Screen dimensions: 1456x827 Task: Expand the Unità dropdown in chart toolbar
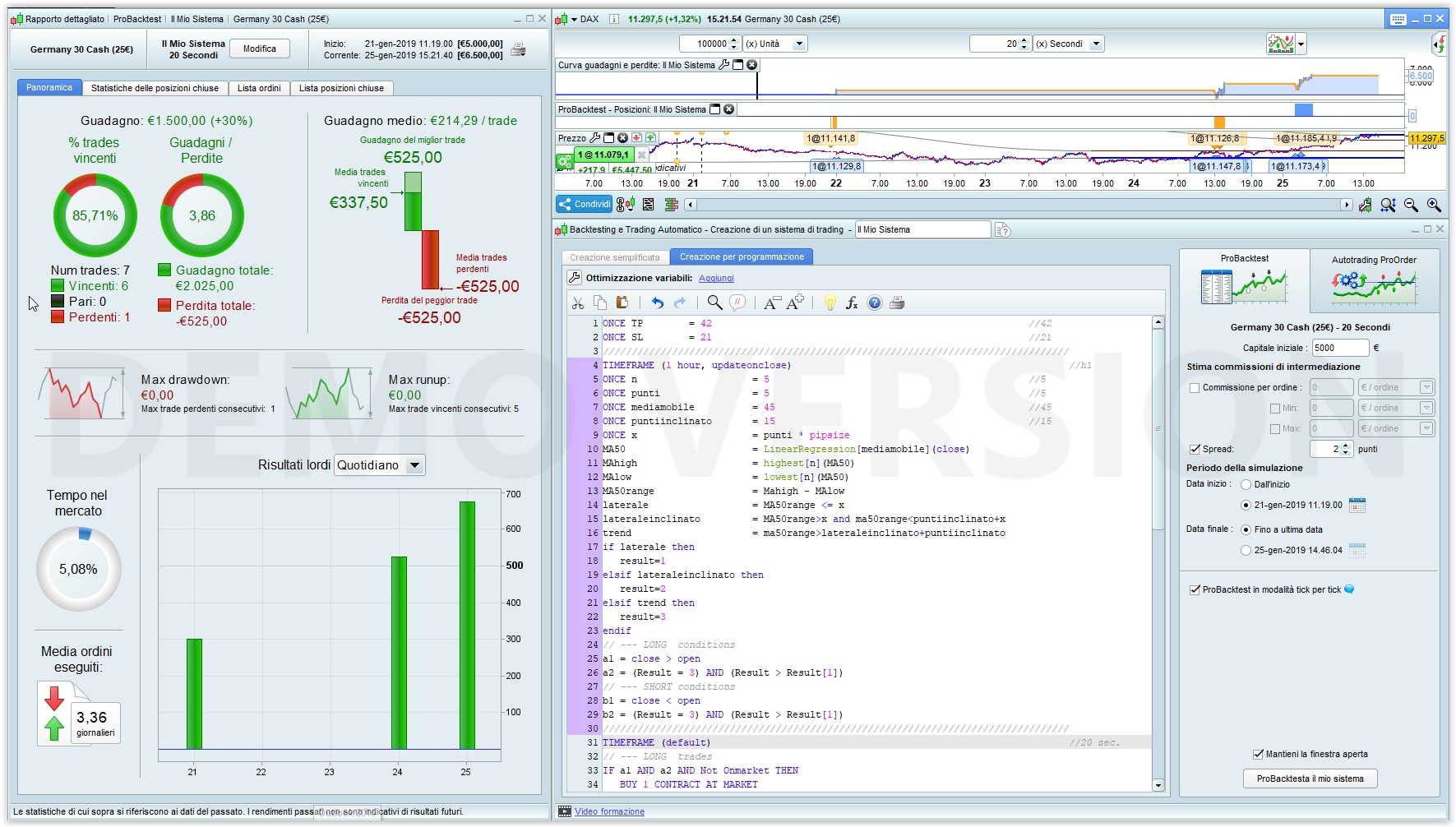798,44
